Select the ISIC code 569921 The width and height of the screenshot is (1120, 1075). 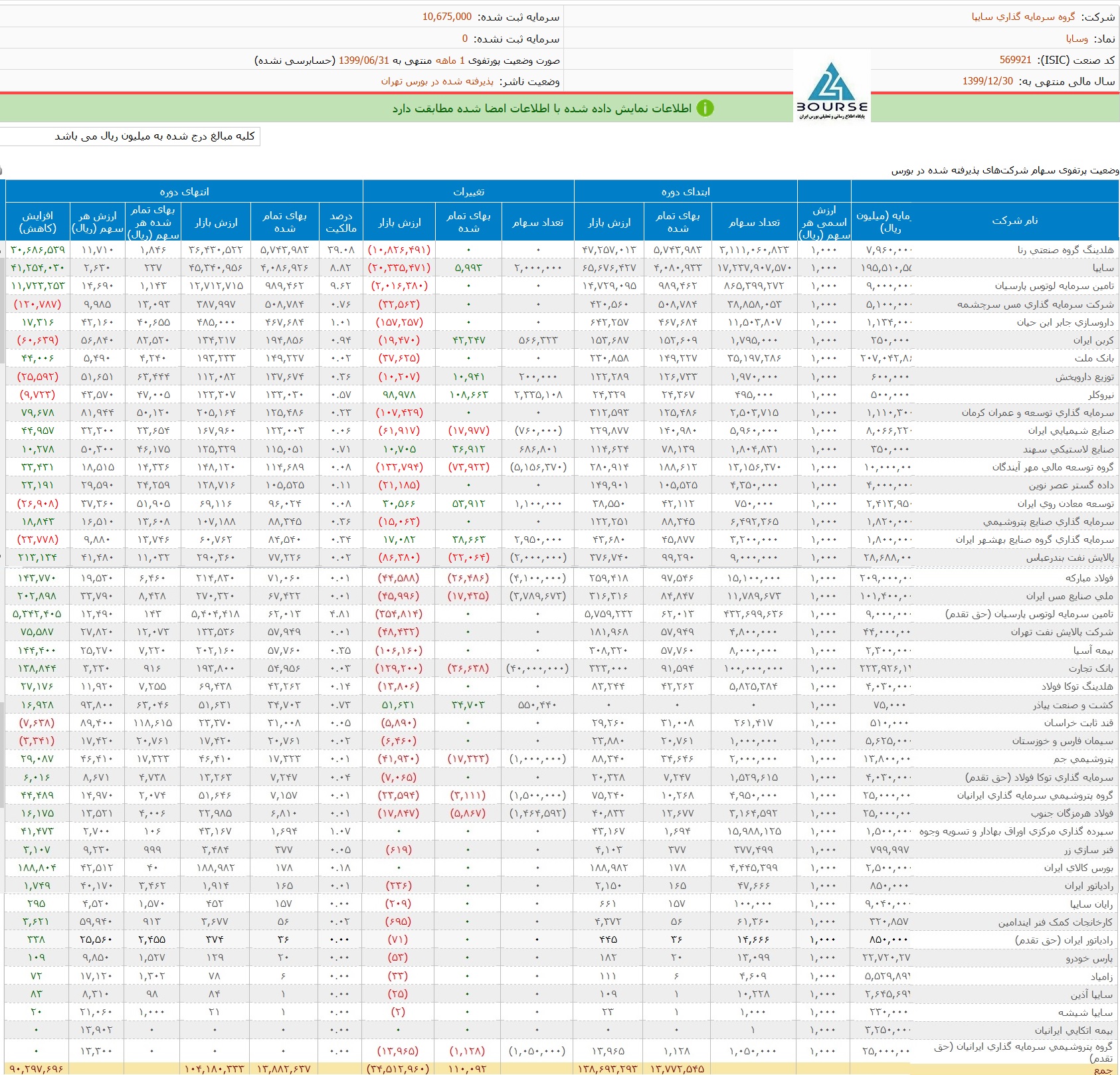(x=1016, y=60)
